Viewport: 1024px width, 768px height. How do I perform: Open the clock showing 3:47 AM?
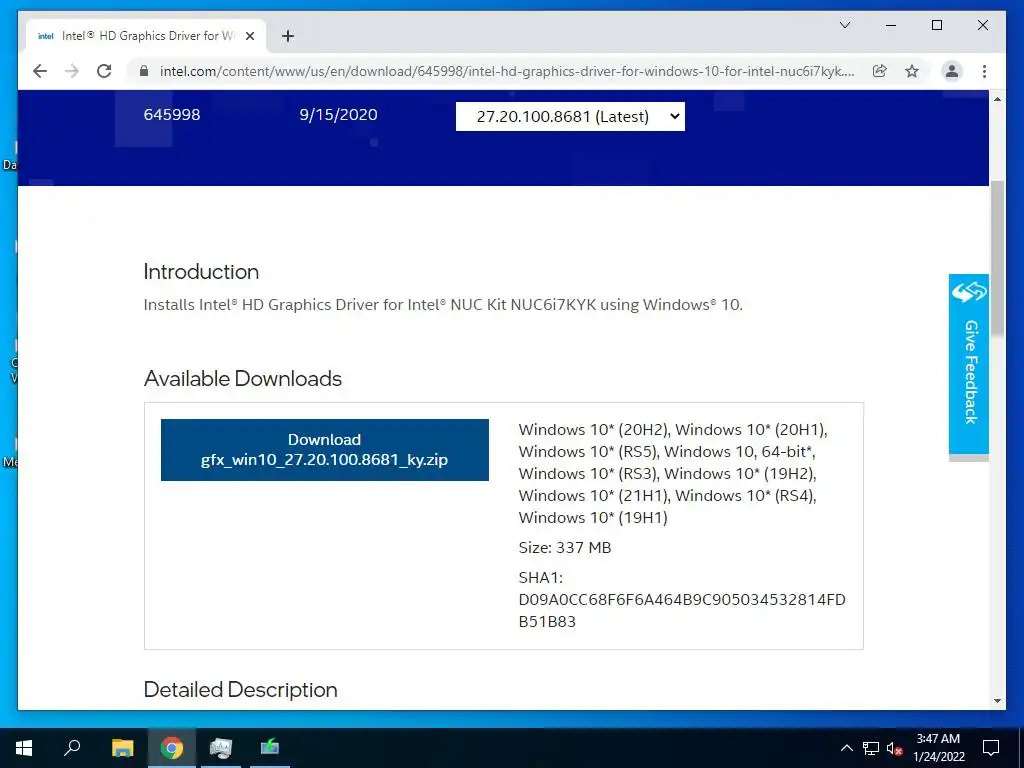[x=938, y=748]
